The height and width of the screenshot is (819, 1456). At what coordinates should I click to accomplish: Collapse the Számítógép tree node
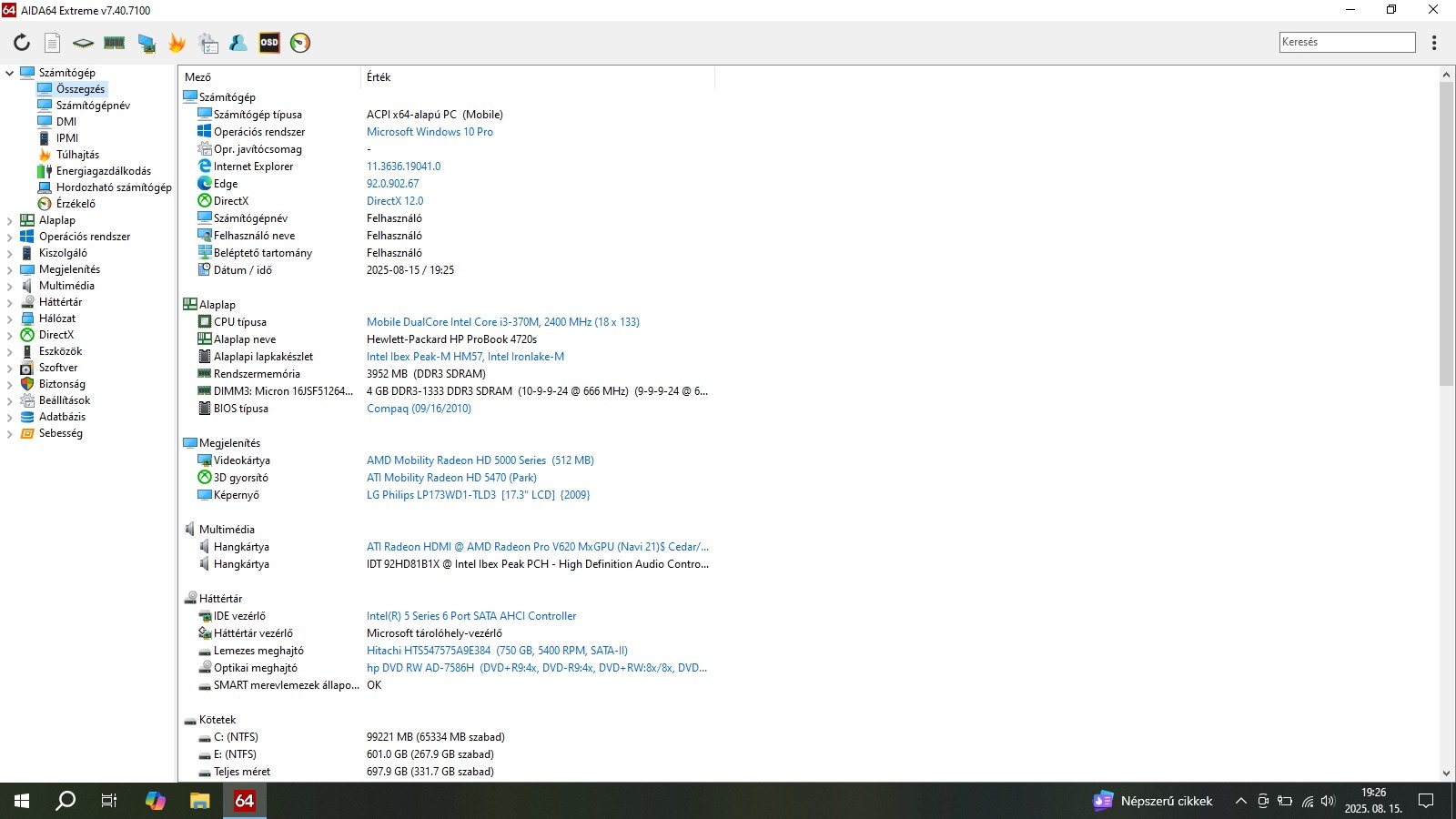click(10, 73)
